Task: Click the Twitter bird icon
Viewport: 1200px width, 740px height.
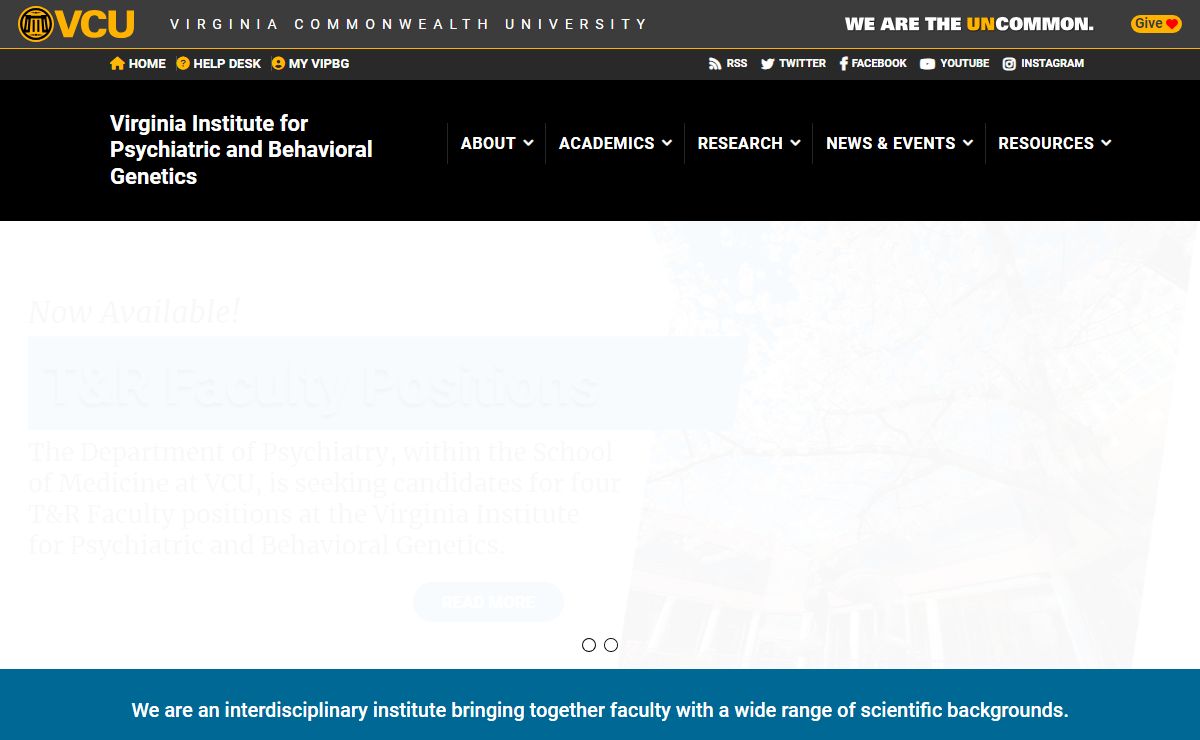Action: pos(767,63)
